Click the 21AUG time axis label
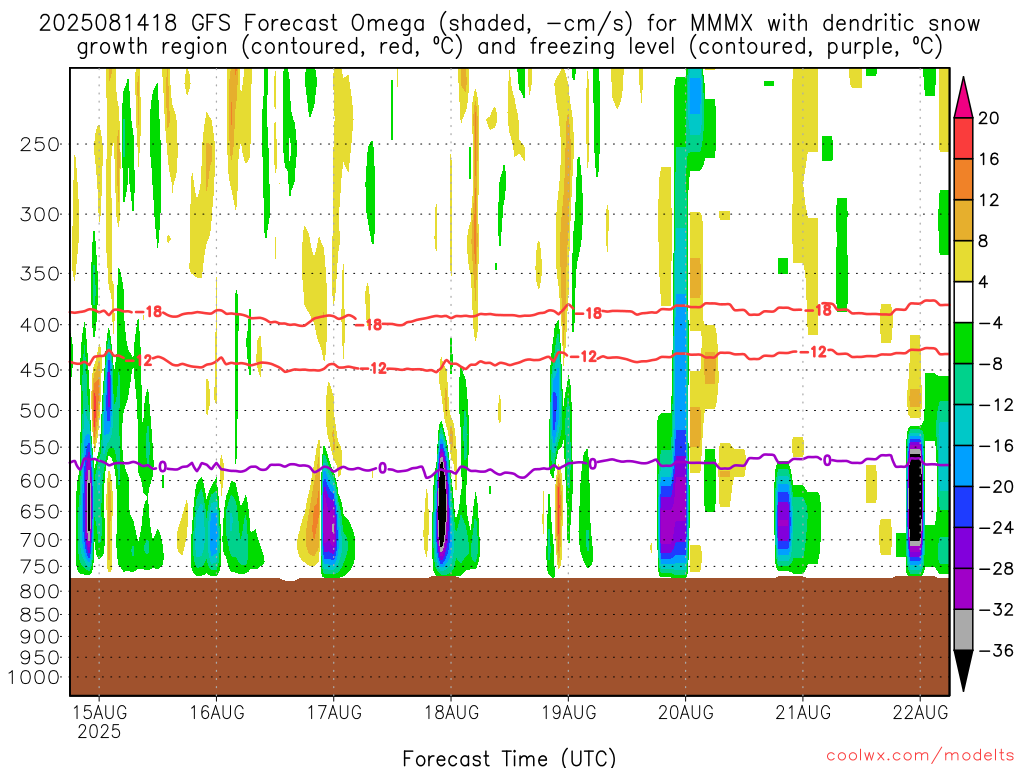1024x768 pixels. pos(803,712)
